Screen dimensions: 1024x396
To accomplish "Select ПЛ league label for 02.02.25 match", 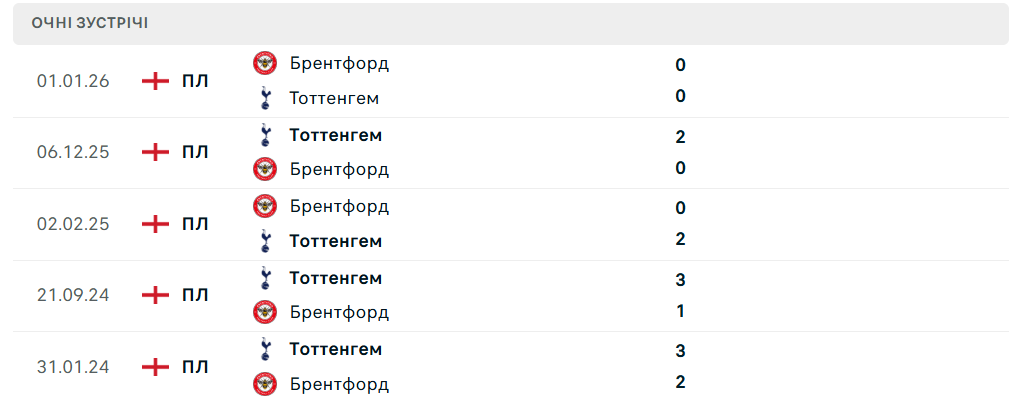I will [x=195, y=224].
